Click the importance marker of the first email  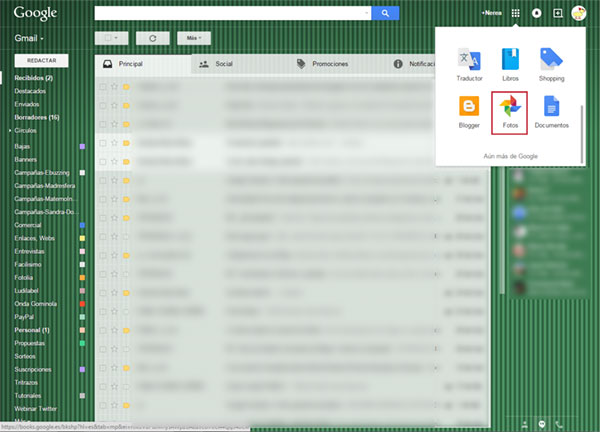[x=126, y=87]
